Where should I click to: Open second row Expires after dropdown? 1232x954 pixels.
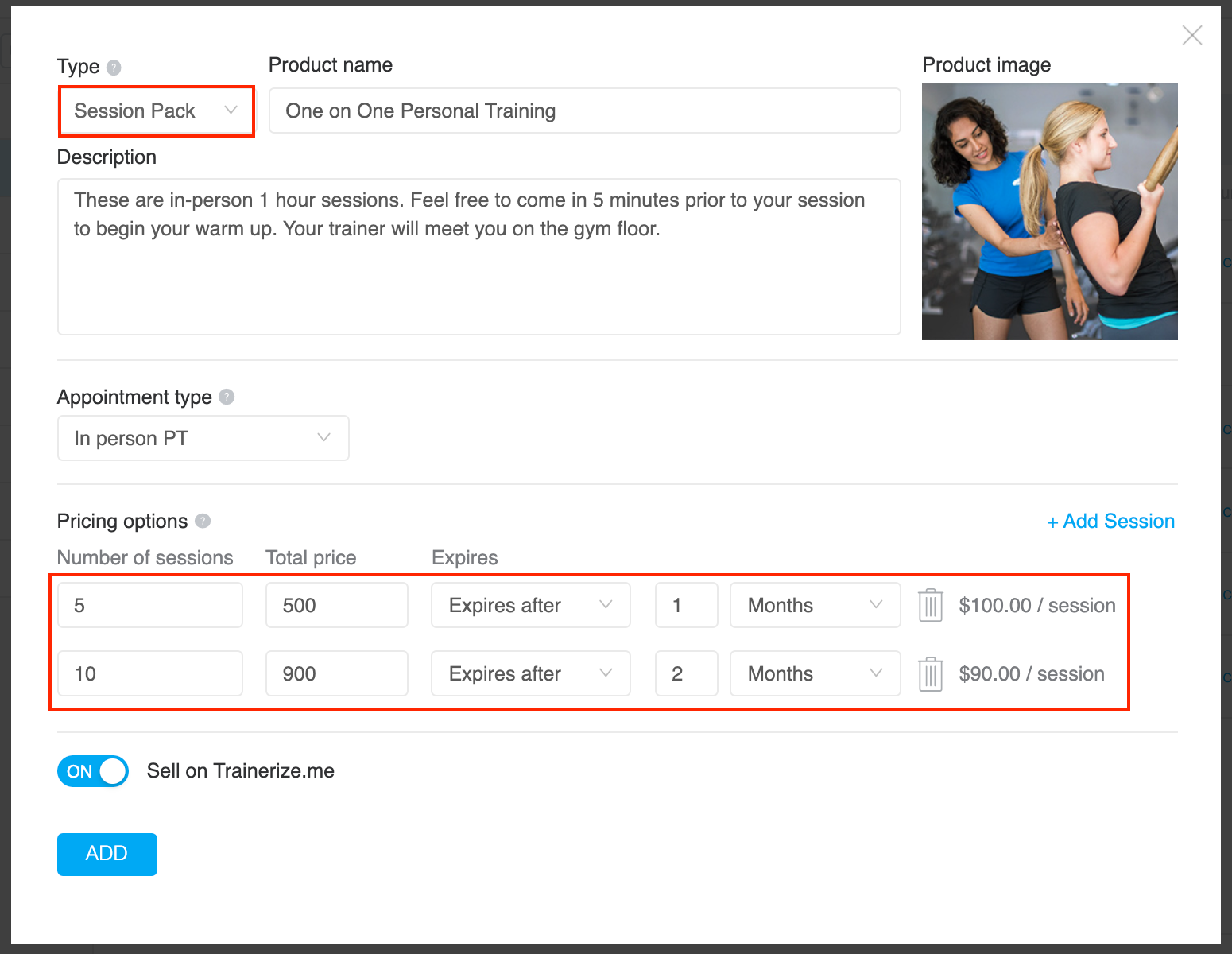(x=530, y=674)
